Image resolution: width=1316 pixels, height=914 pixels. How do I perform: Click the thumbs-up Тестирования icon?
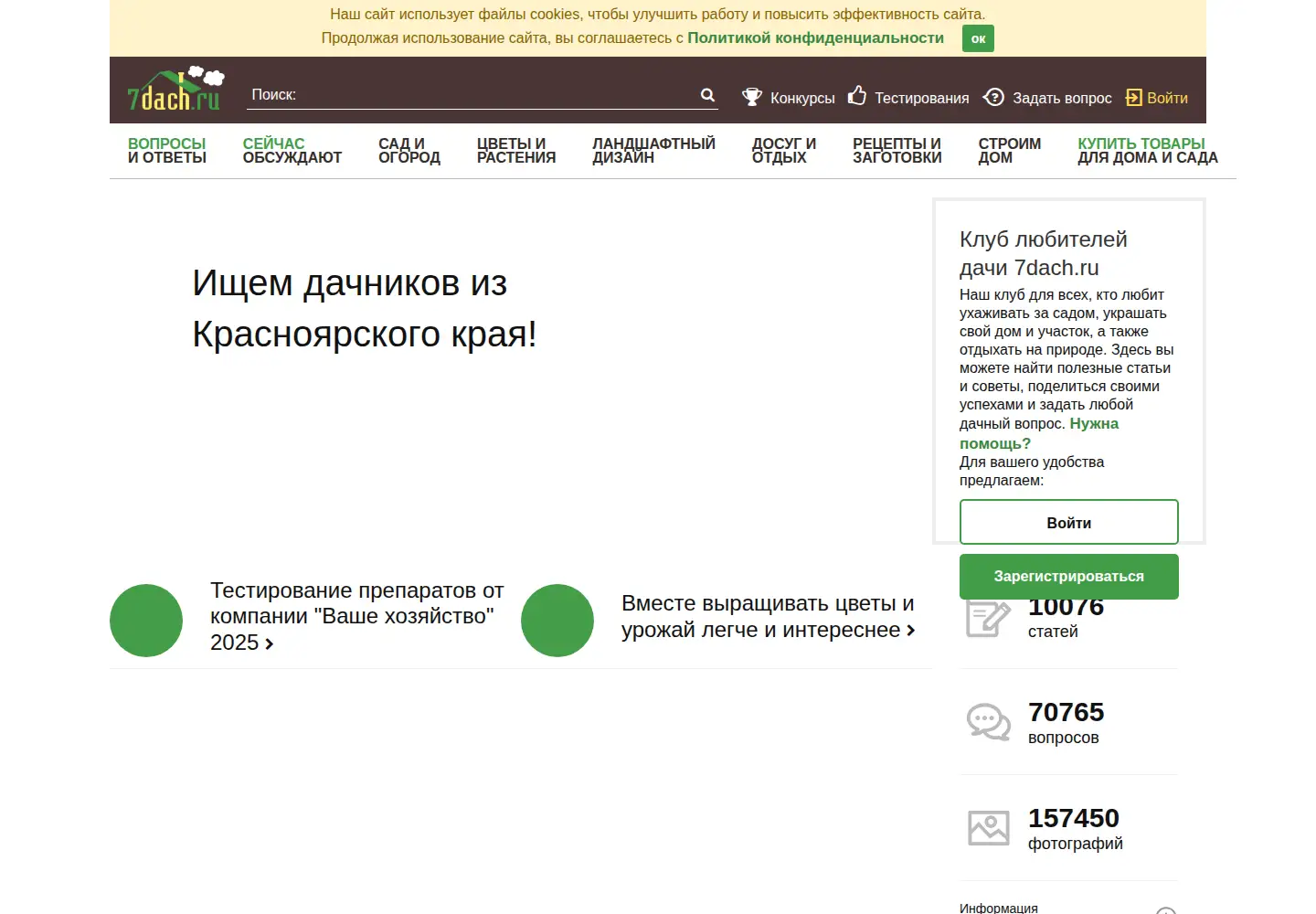point(857,95)
